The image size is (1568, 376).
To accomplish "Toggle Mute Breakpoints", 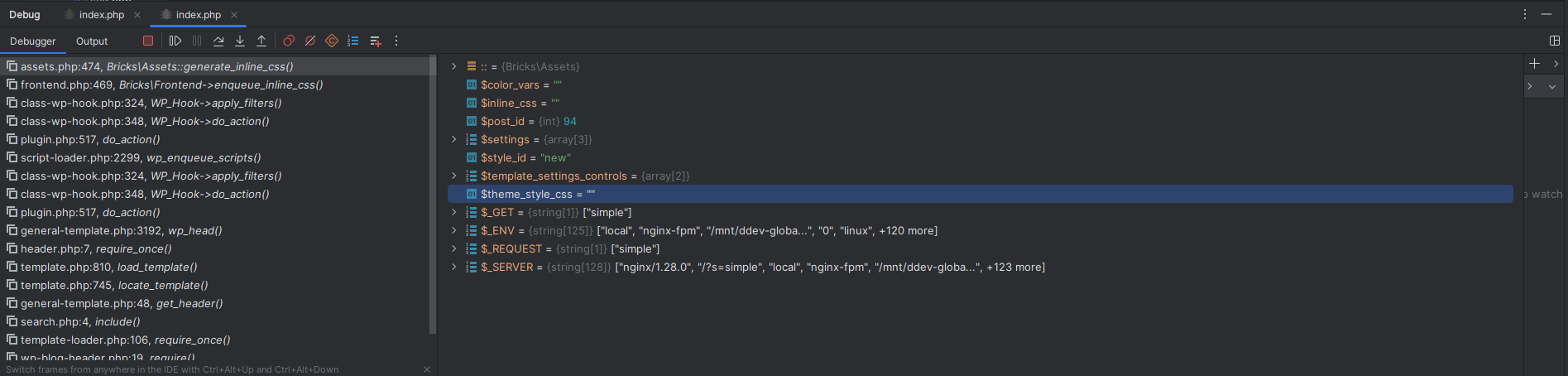I will (x=310, y=41).
